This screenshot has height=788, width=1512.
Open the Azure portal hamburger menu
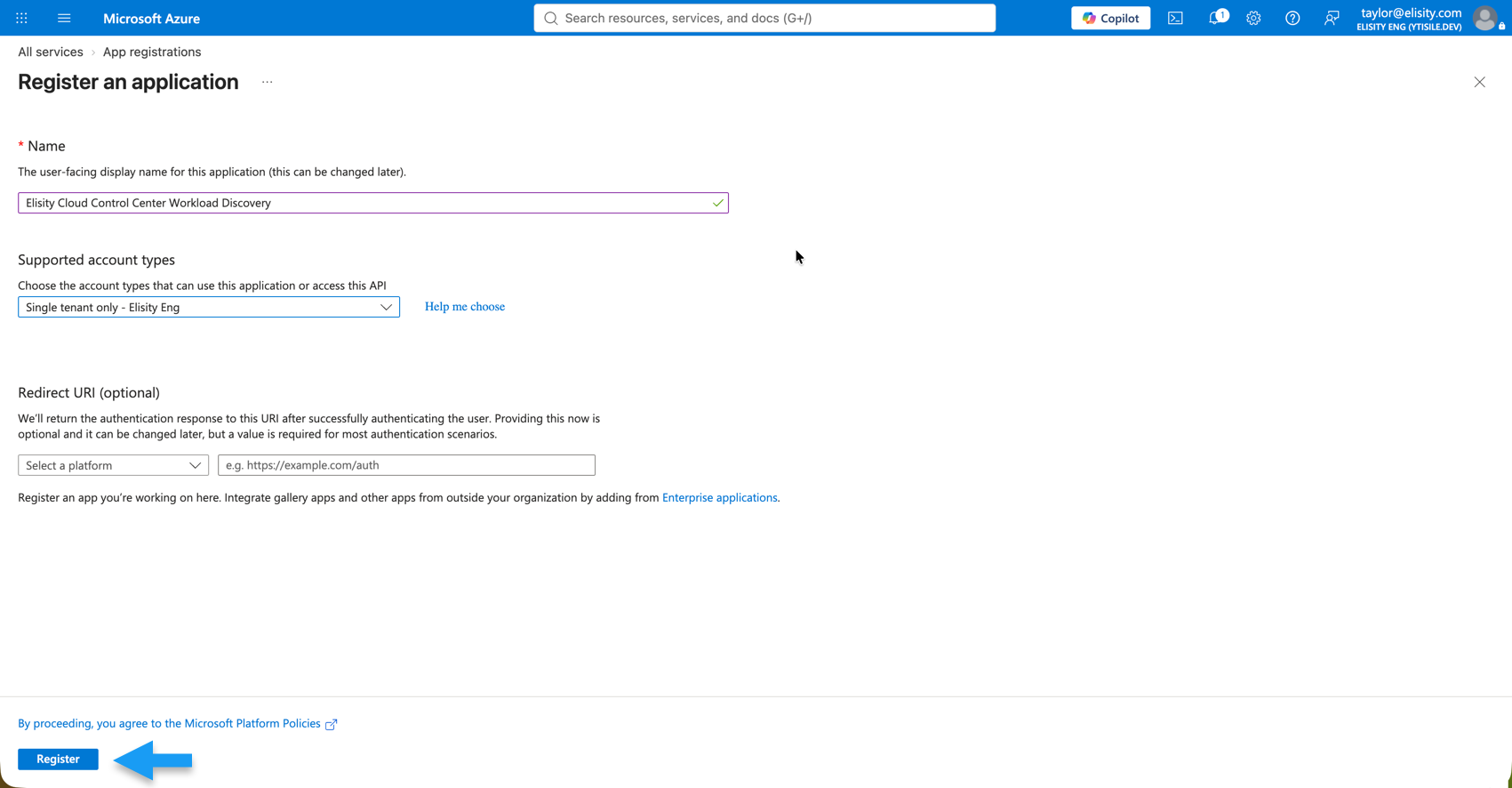(64, 18)
